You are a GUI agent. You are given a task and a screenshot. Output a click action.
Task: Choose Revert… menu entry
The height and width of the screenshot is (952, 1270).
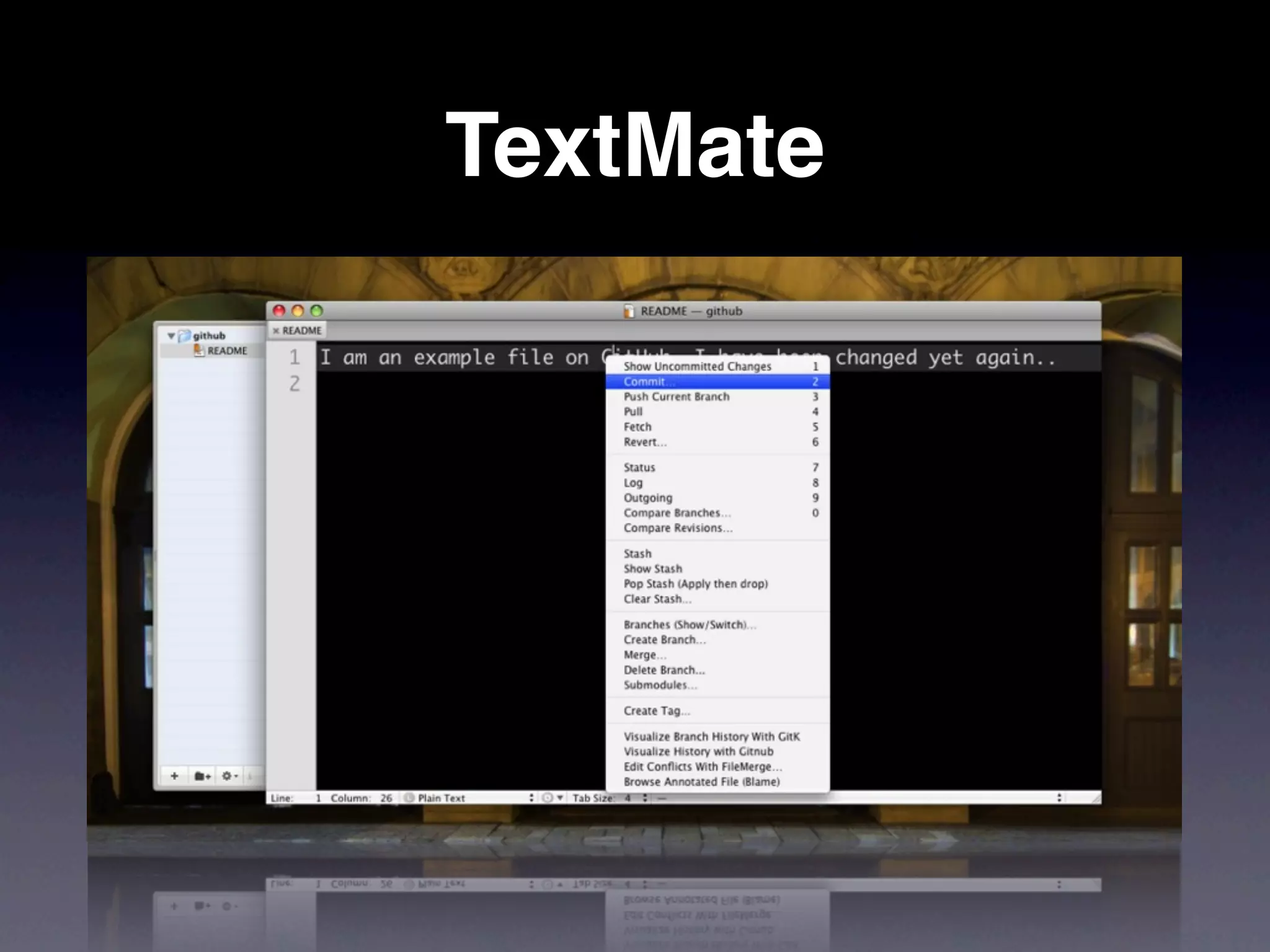(717, 442)
